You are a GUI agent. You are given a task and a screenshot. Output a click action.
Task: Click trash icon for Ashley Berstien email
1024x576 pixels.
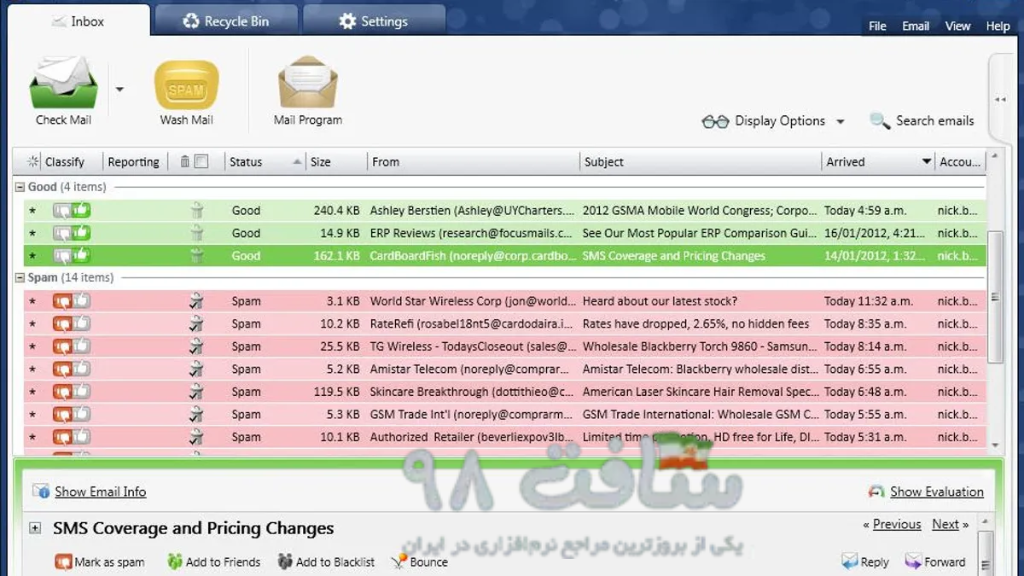click(197, 210)
